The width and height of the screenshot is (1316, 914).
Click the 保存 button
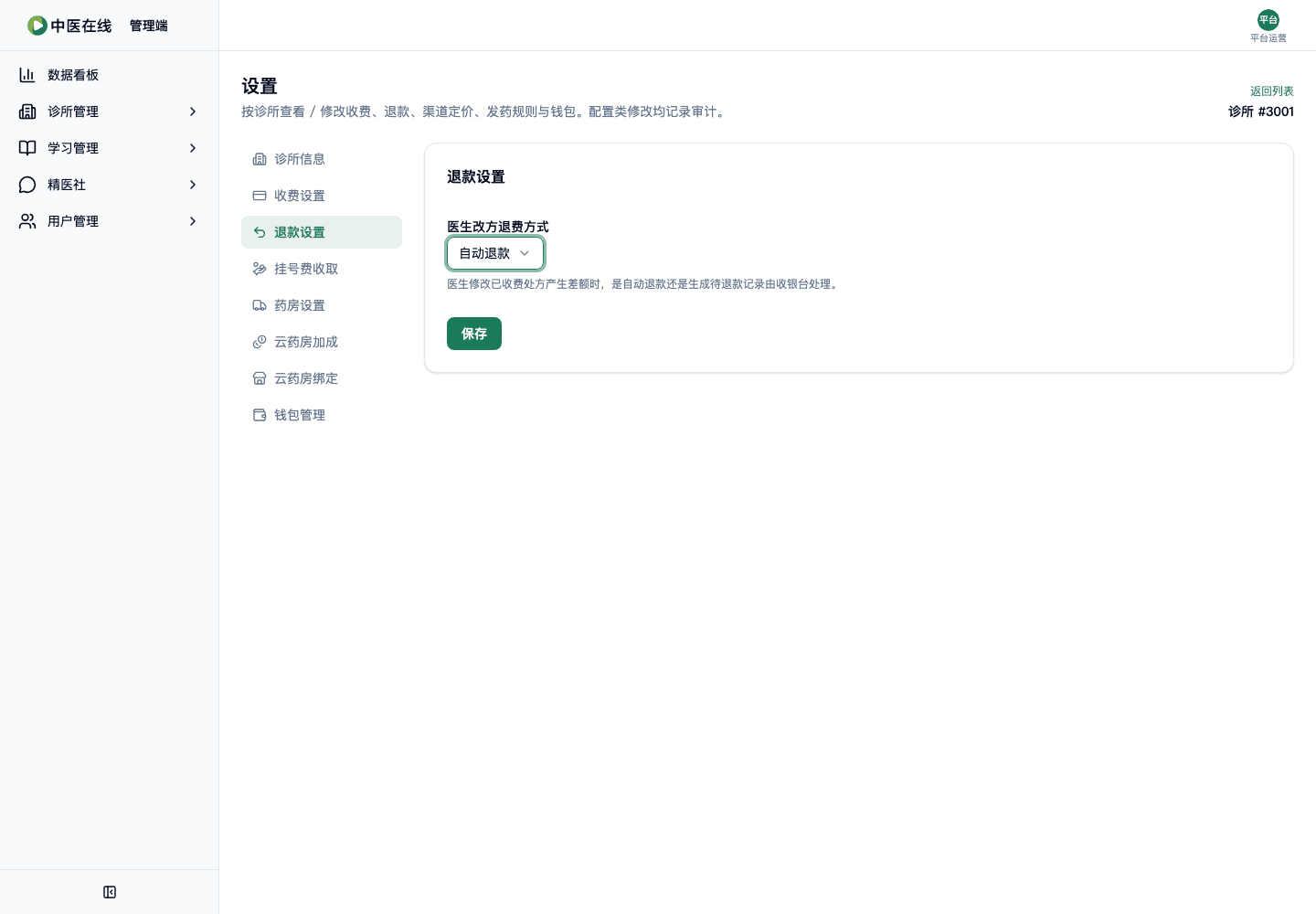pyautogui.click(x=474, y=334)
